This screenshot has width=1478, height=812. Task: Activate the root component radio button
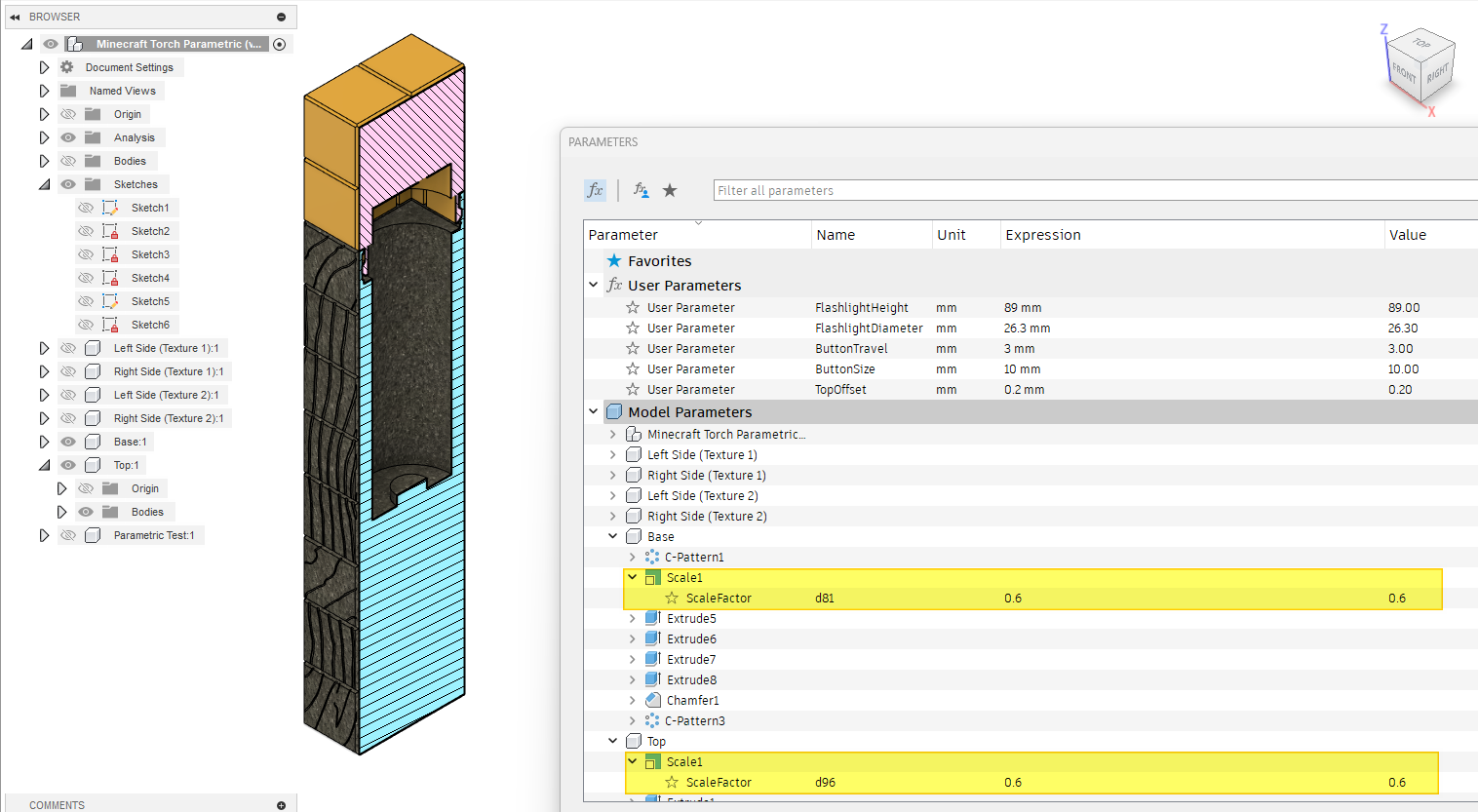[x=280, y=44]
